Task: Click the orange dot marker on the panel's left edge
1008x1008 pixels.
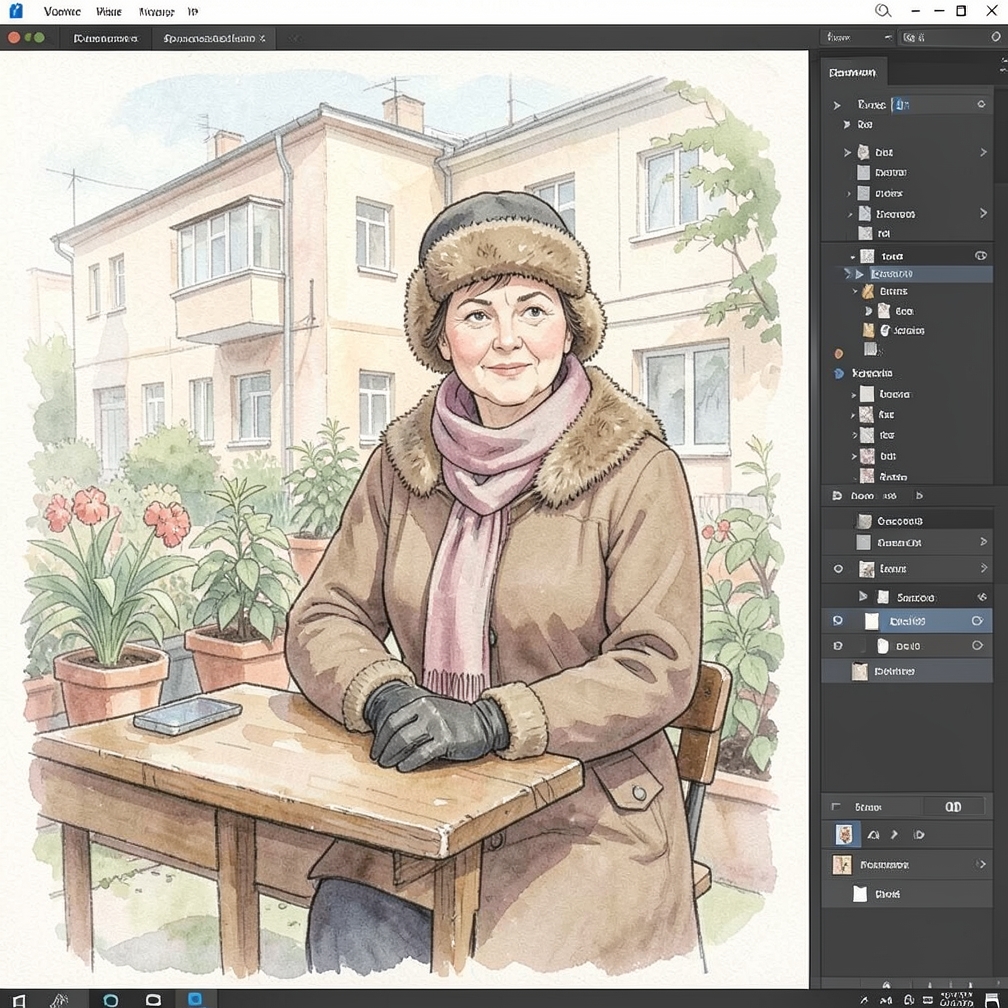Action: pyautogui.click(x=838, y=354)
